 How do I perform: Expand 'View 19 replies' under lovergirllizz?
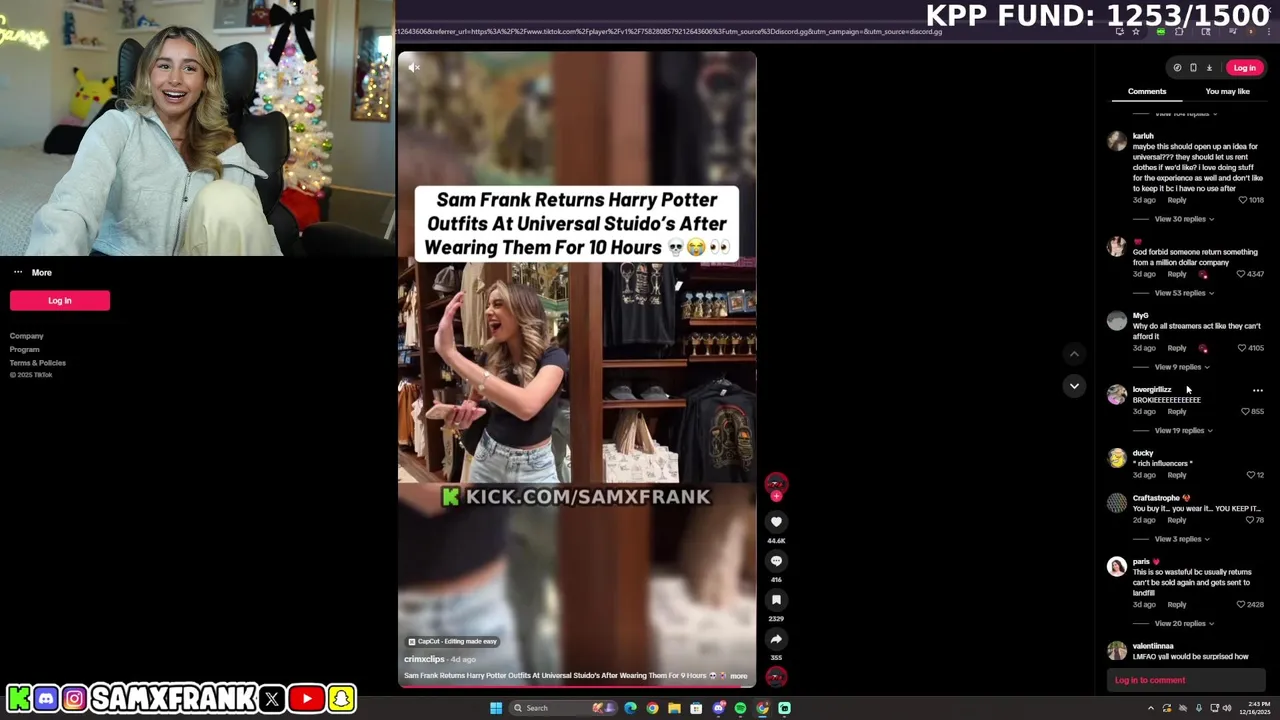pos(1184,430)
